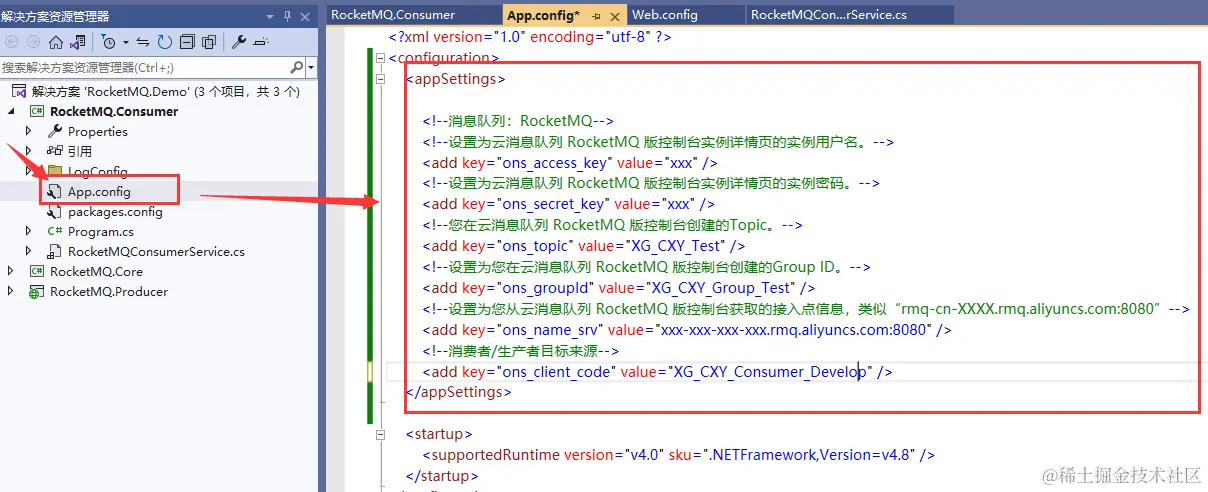Image resolution: width=1208 pixels, height=492 pixels.
Task: Open the Solution Explorer window position dropdown
Action: [271, 16]
